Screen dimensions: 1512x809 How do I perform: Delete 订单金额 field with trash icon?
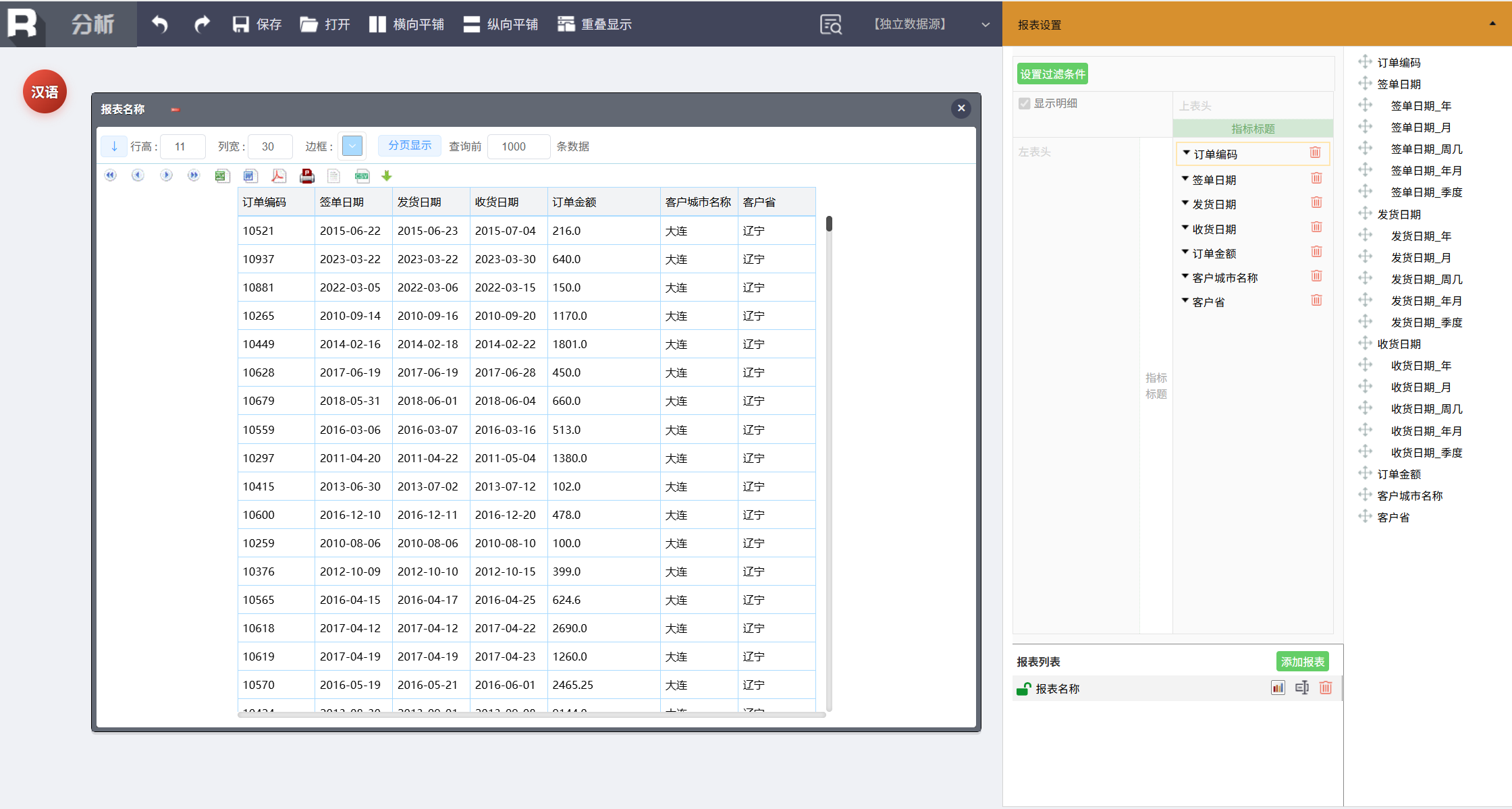(x=1316, y=252)
